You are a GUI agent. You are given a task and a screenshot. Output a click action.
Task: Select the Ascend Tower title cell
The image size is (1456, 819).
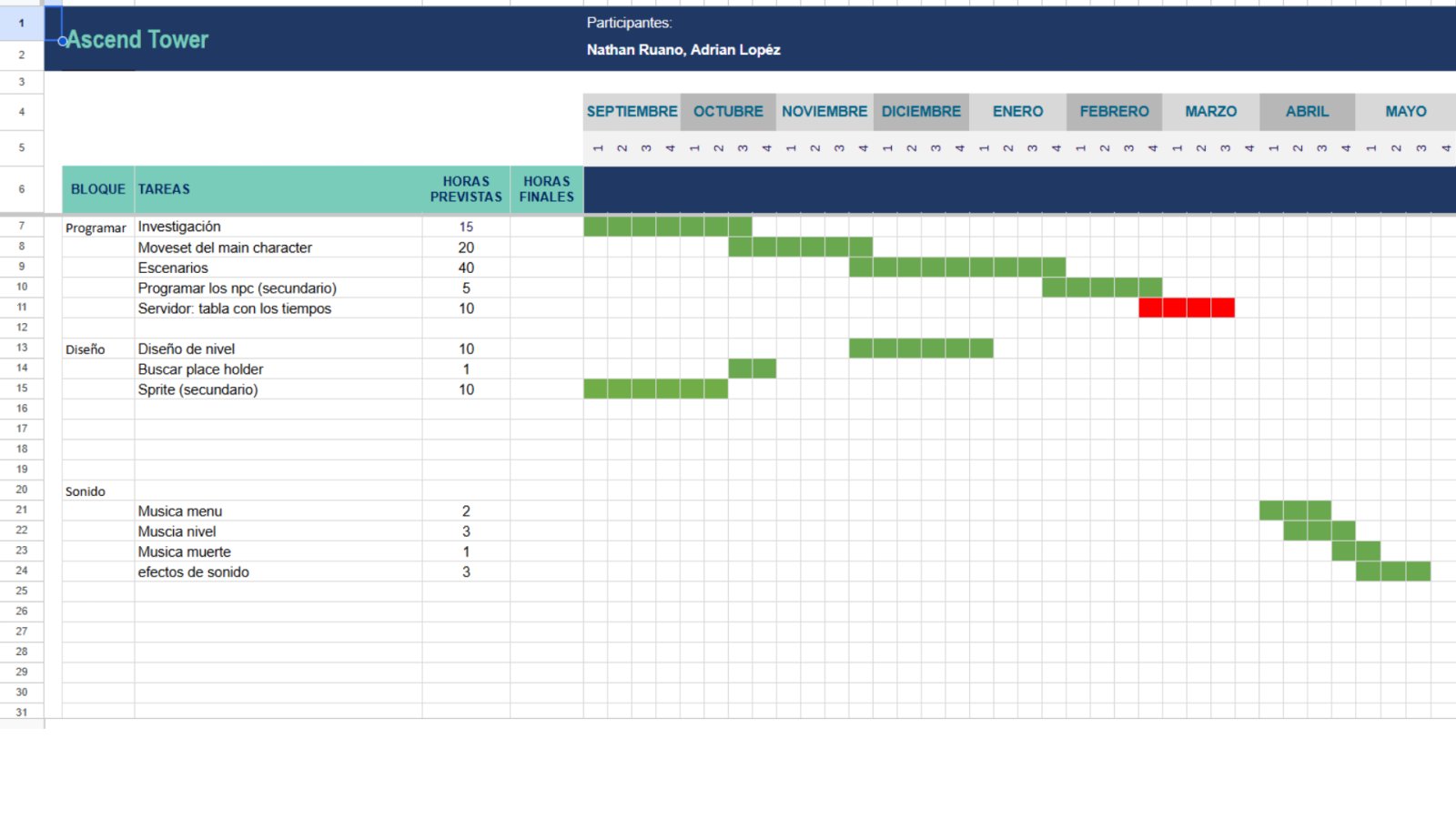(137, 39)
